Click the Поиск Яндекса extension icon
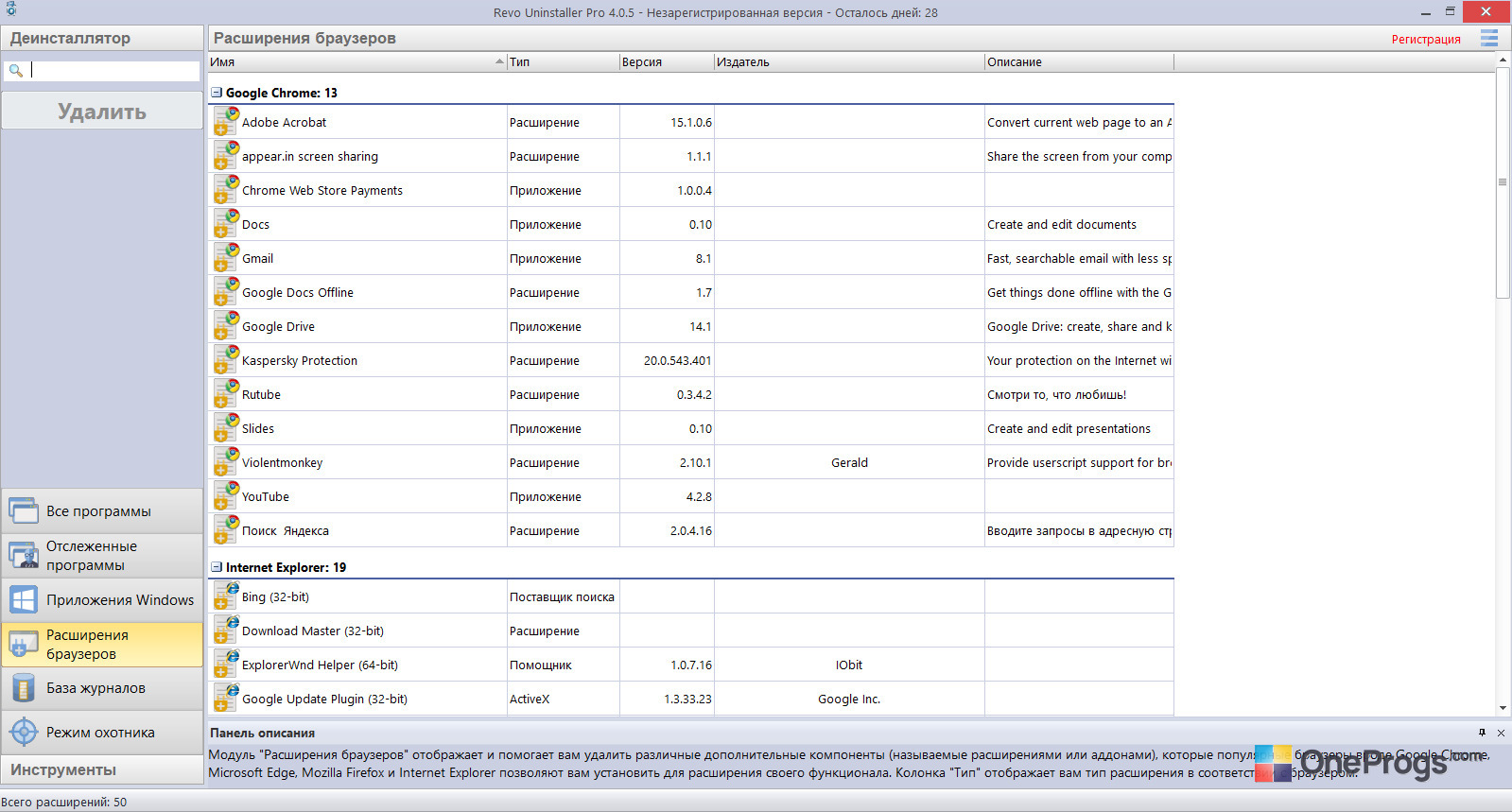The width and height of the screenshot is (1512, 812). pos(225,530)
